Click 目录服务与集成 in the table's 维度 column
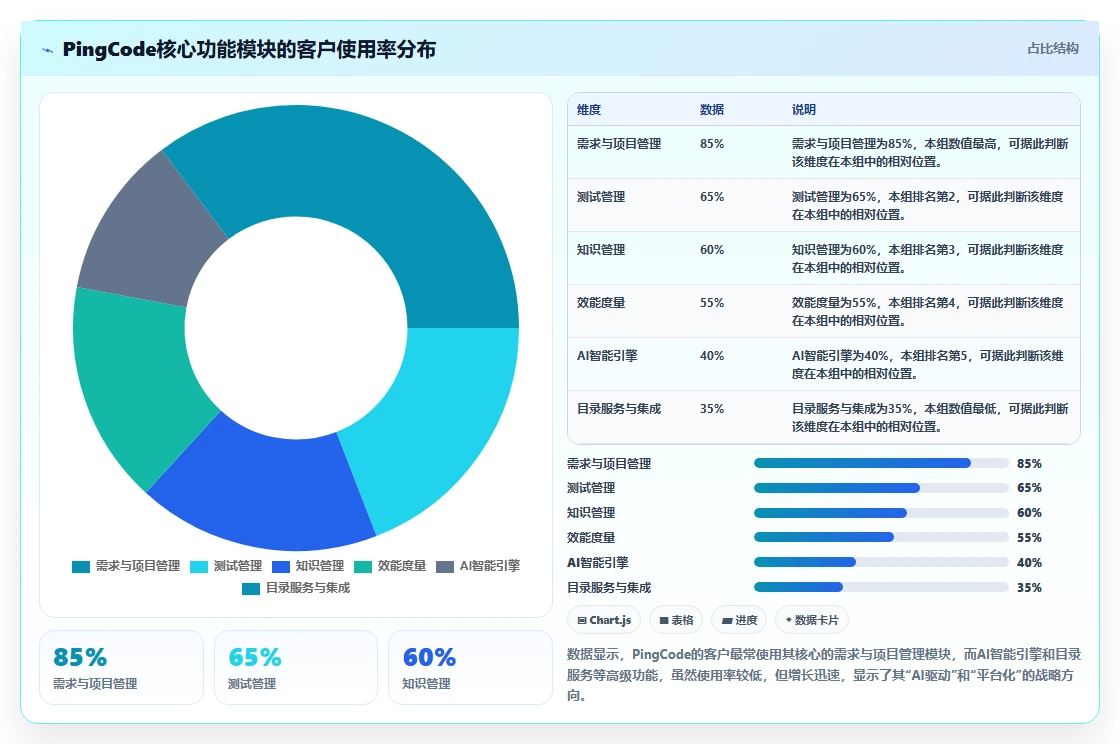Image resolution: width=1120 pixels, height=744 pixels. (619, 409)
